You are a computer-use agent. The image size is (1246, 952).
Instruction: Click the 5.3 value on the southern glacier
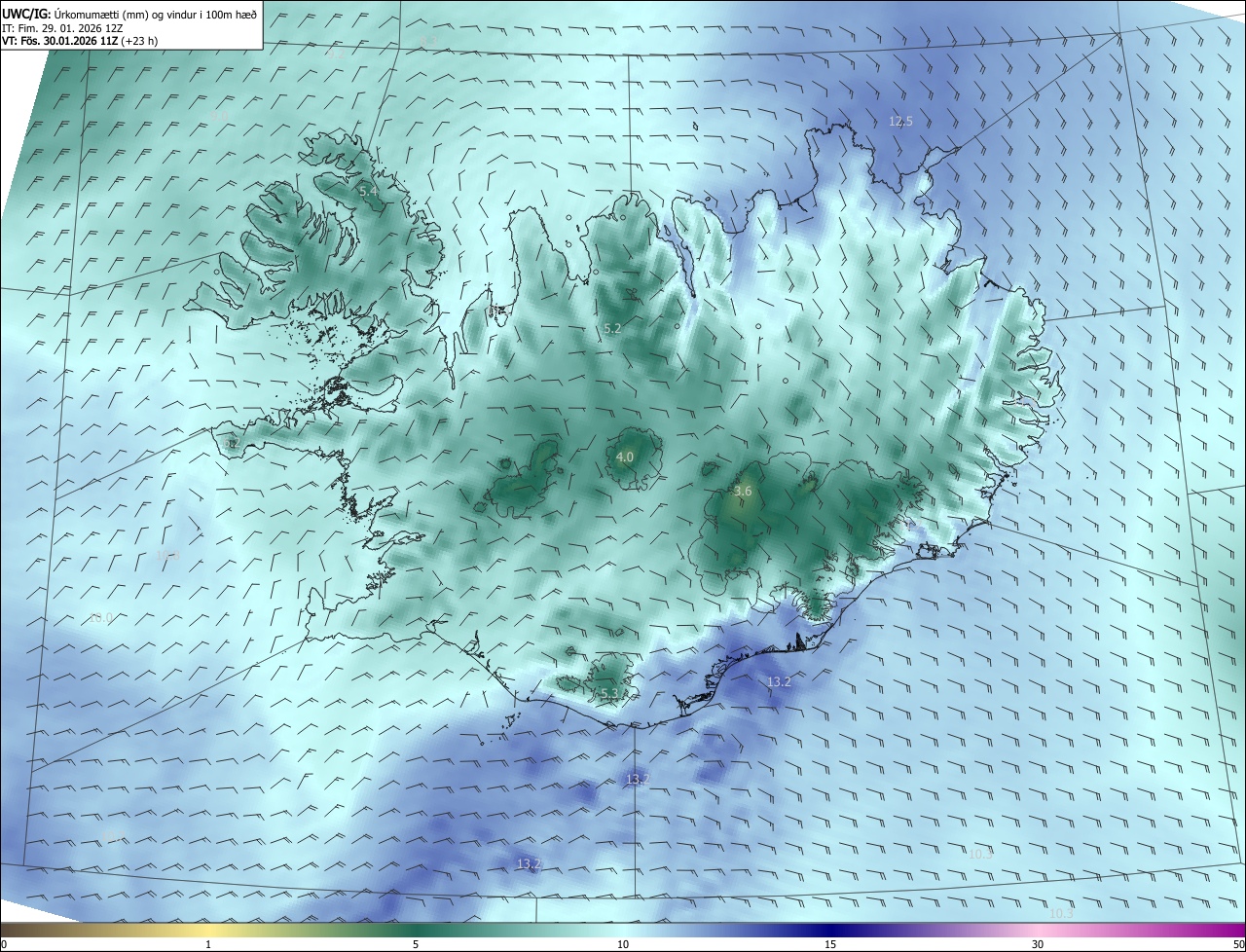pyautogui.click(x=608, y=693)
